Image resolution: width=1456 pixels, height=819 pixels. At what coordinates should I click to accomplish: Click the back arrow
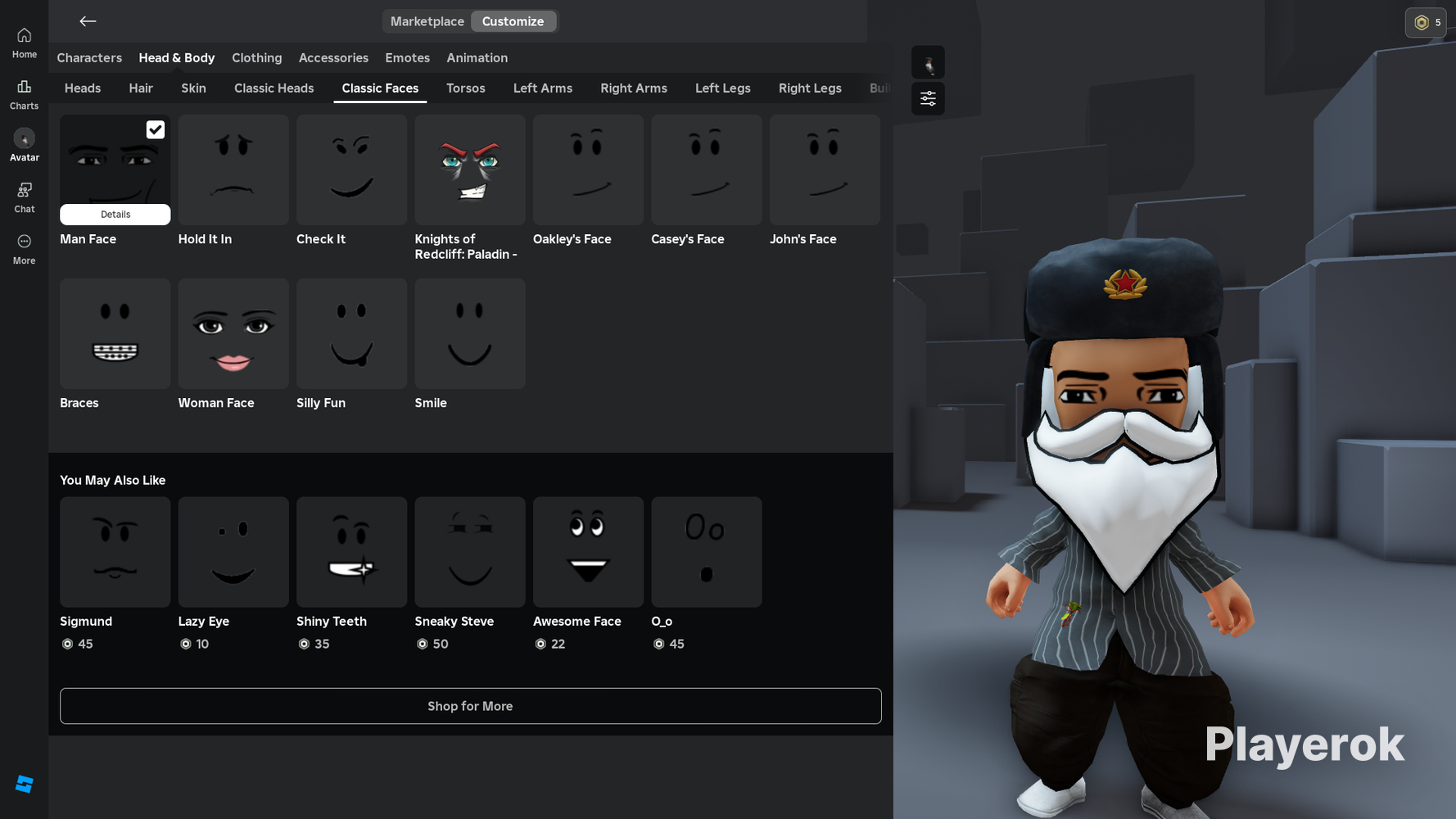[88, 21]
